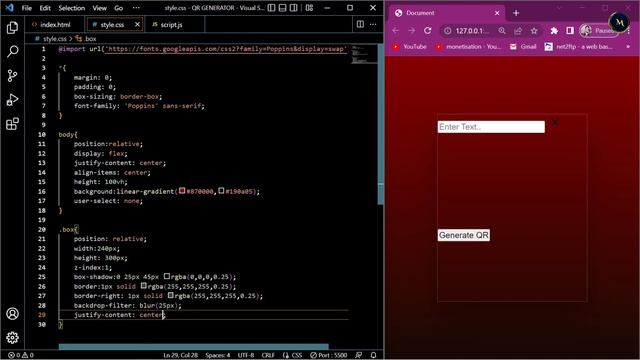The height and width of the screenshot is (360, 640).
Task: Click the editor minimap
Action: [363, 55]
